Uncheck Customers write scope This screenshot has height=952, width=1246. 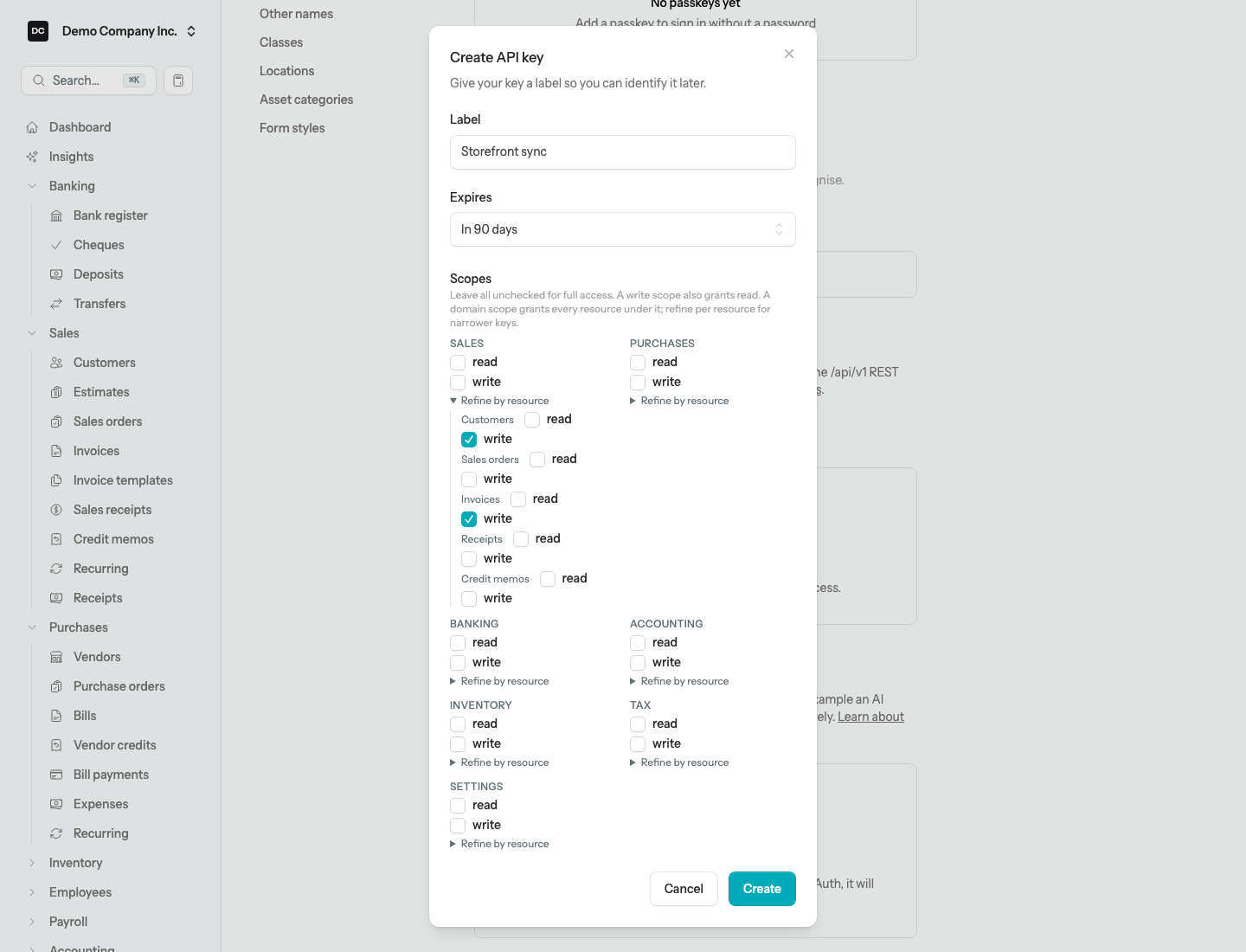469,440
